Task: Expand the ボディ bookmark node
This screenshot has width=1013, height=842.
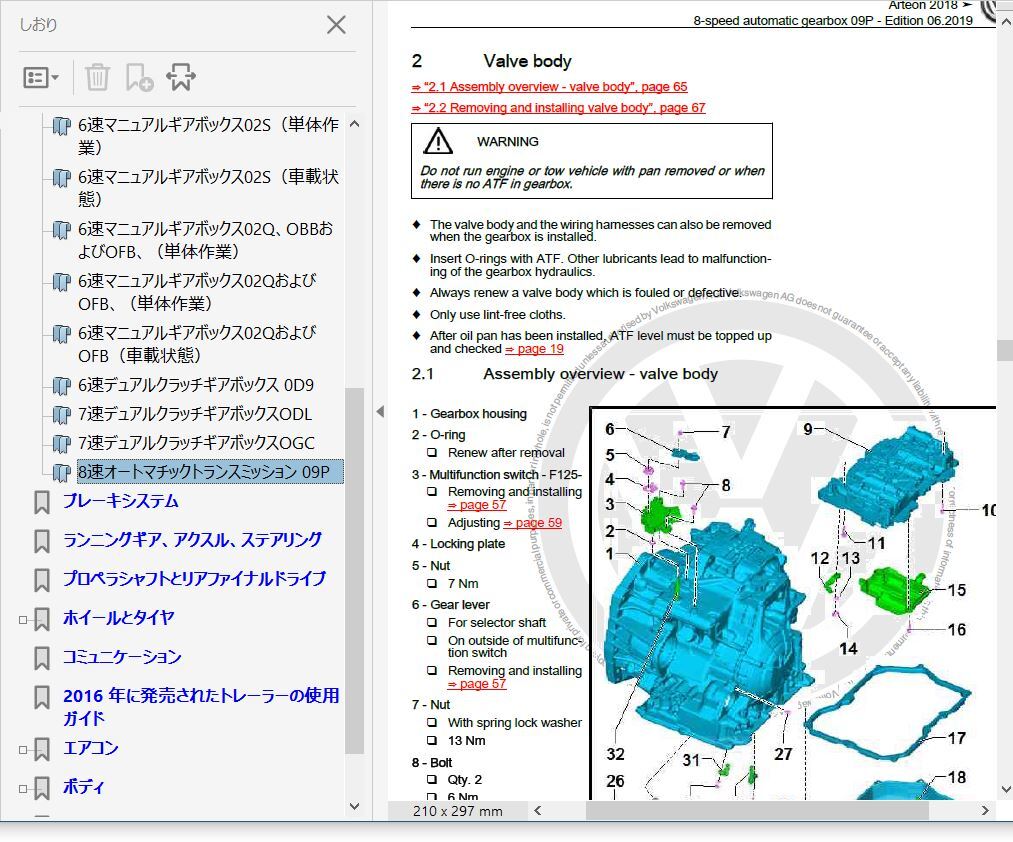Action: pos(23,788)
